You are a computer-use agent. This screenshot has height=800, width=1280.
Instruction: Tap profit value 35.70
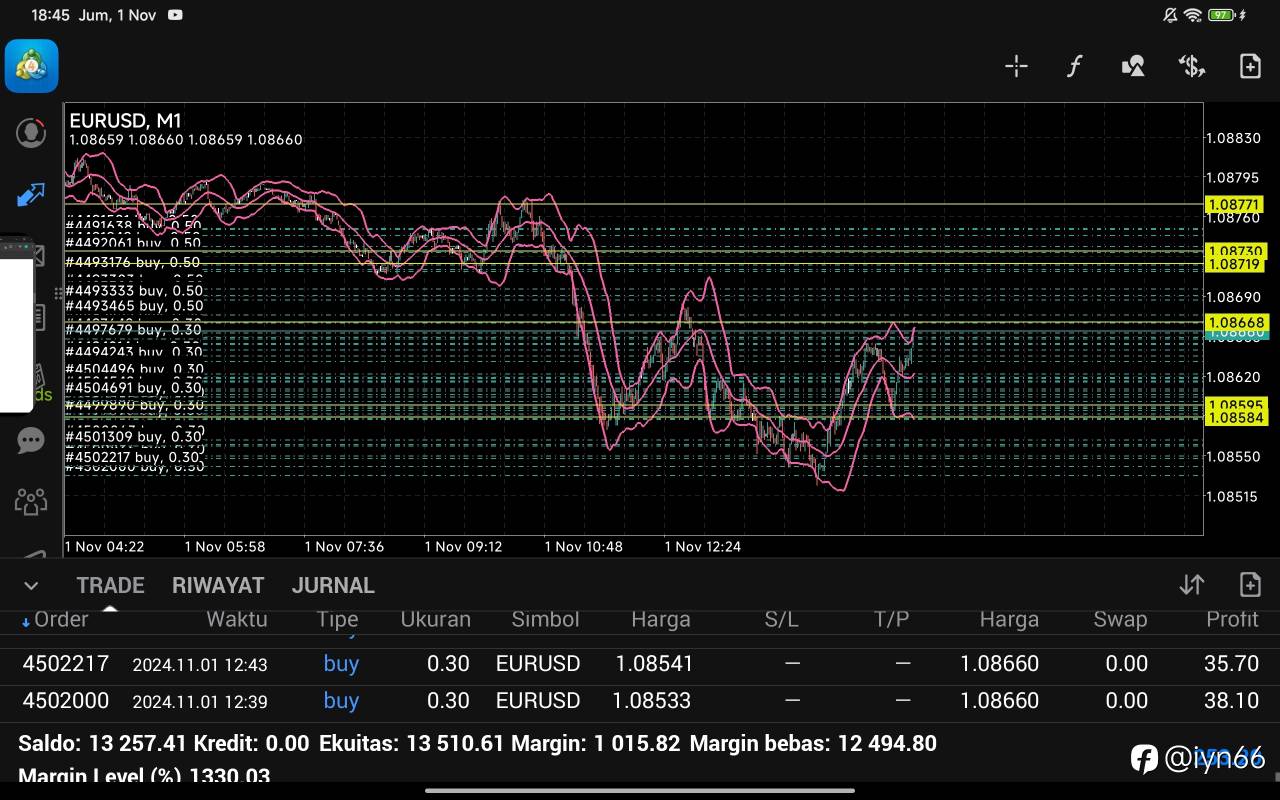click(x=1231, y=664)
